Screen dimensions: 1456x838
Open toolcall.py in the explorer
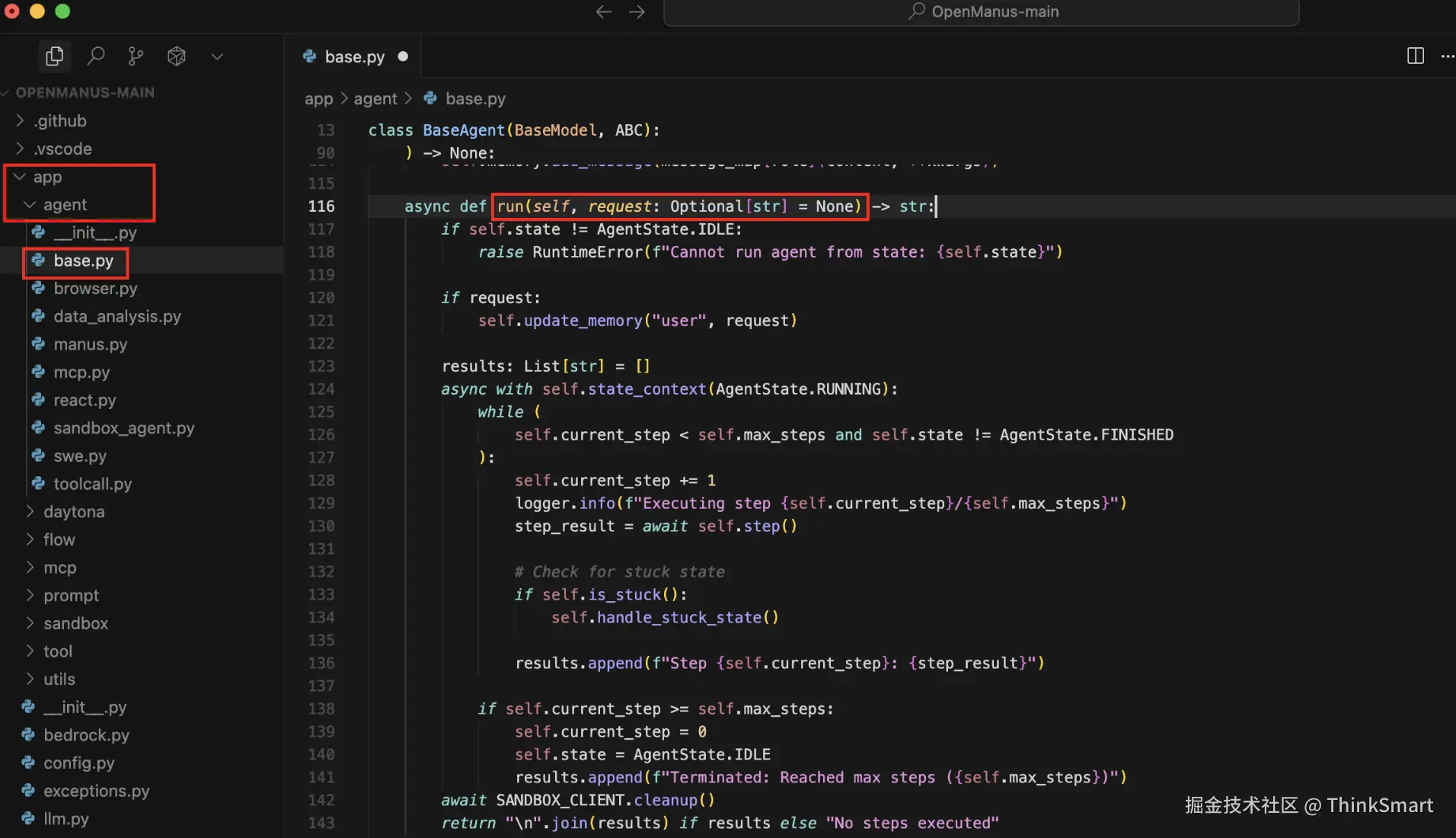click(x=92, y=485)
